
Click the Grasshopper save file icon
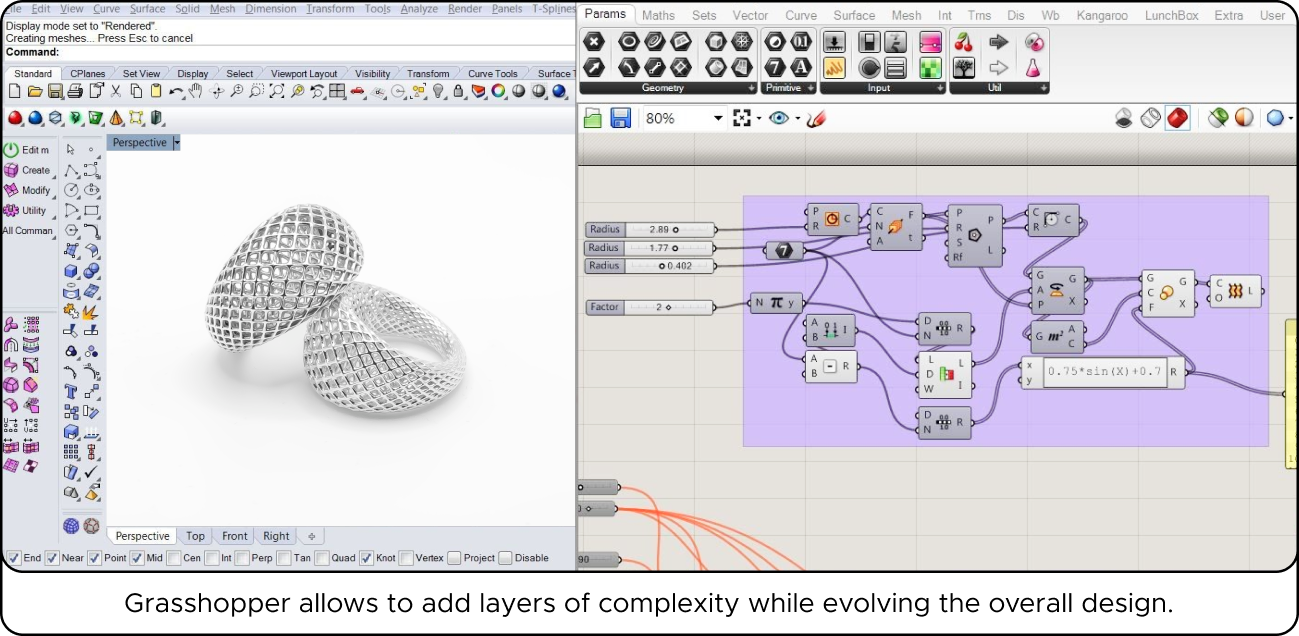pyautogui.click(x=620, y=119)
